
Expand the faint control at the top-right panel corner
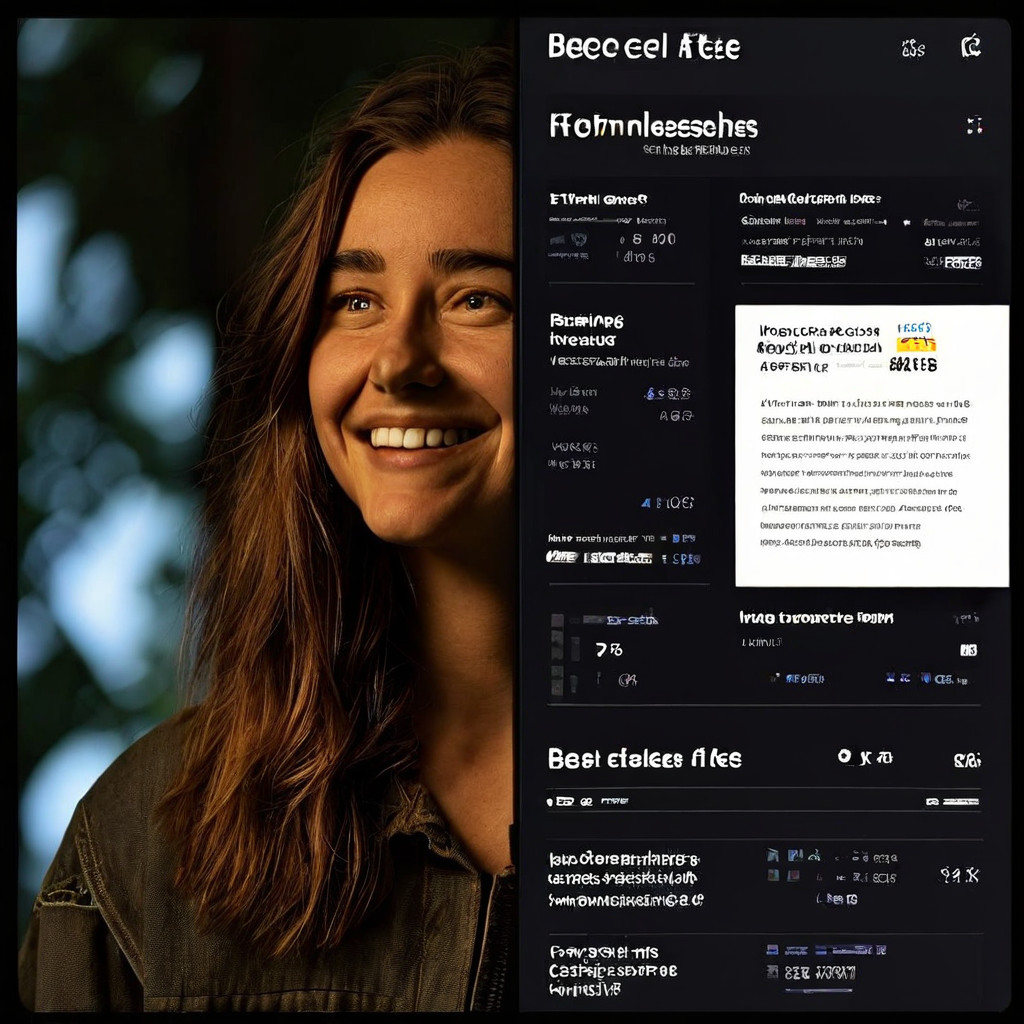coord(966,204)
